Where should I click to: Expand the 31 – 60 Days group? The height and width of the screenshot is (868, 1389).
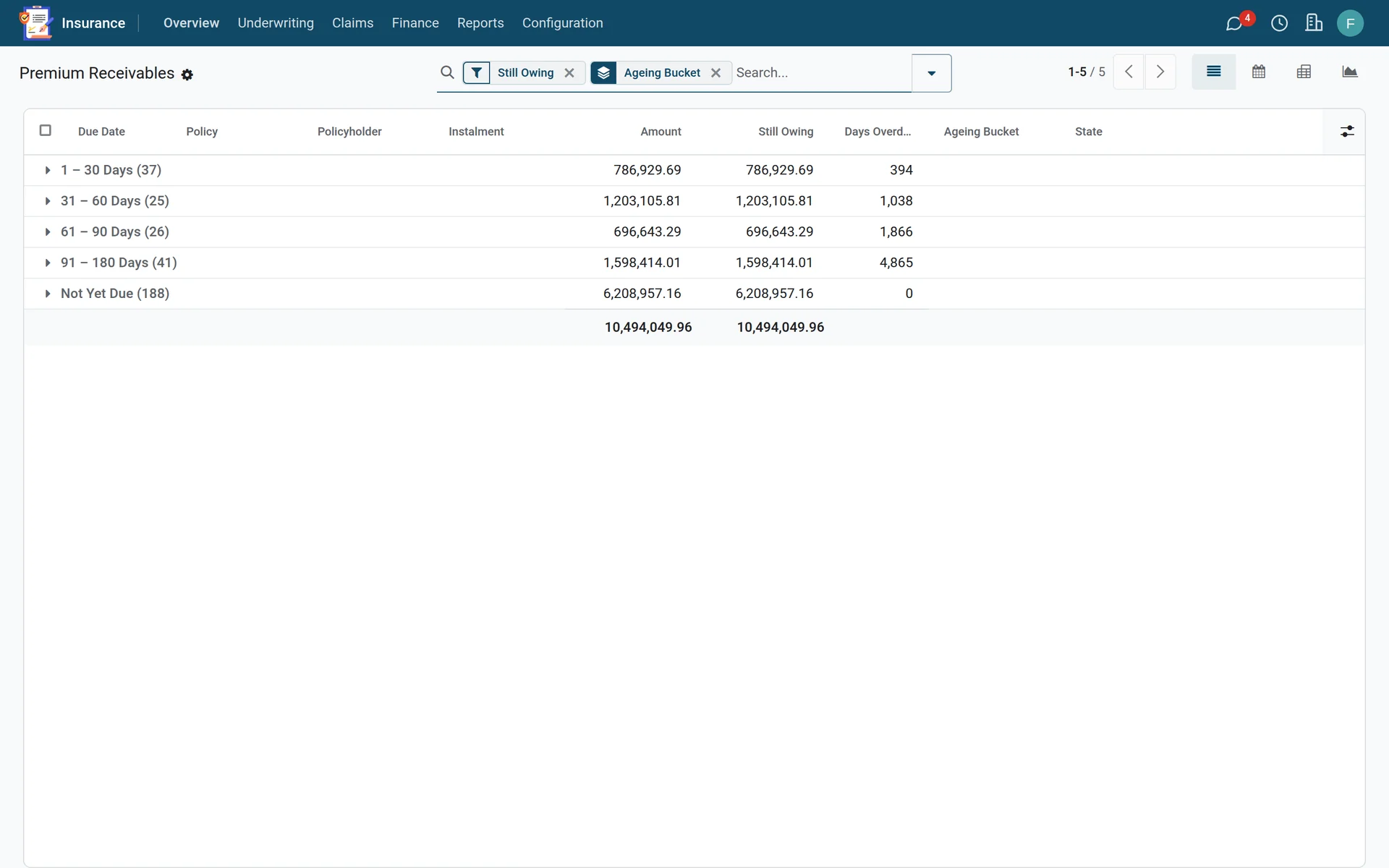48,201
